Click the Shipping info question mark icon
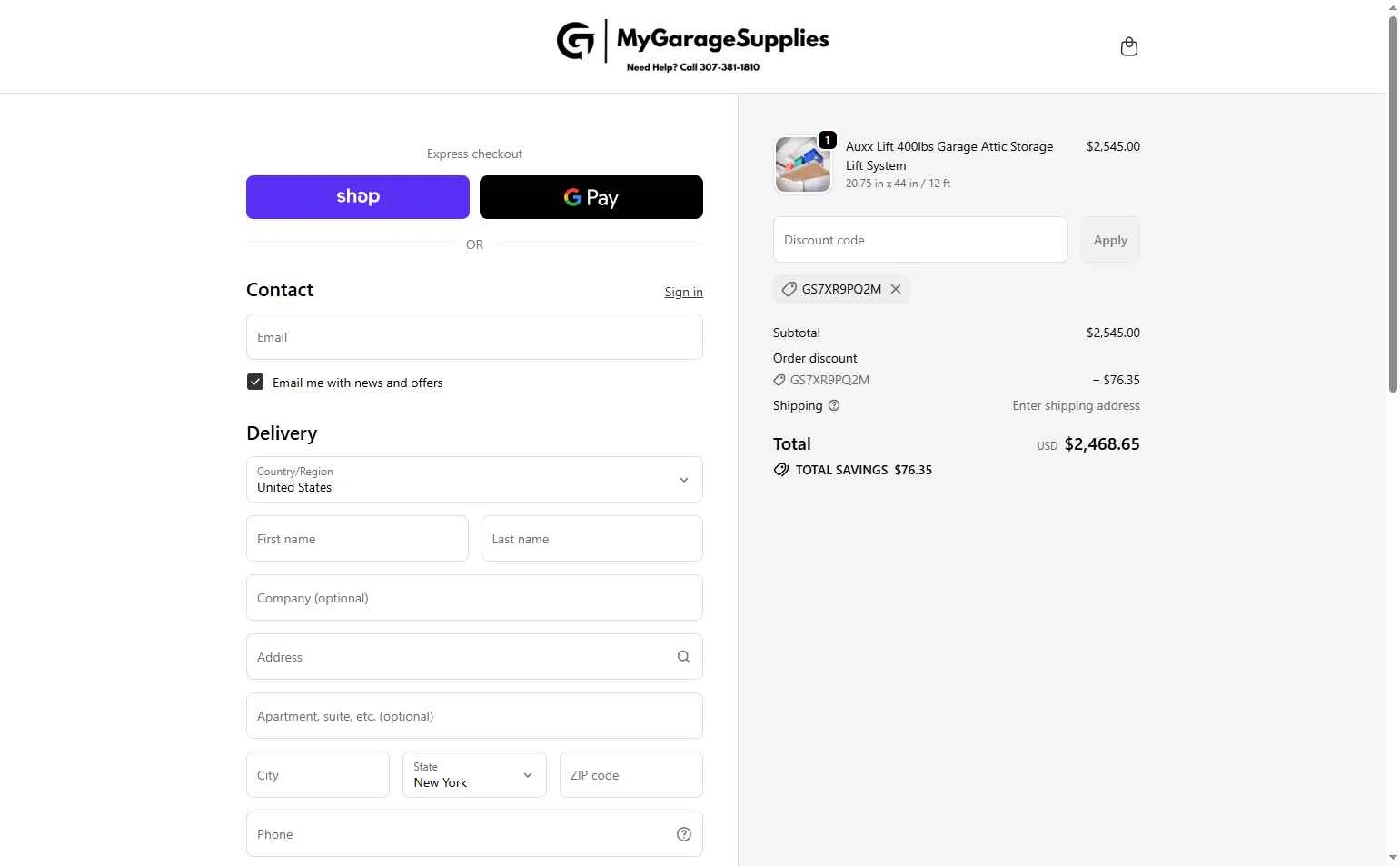 point(834,405)
